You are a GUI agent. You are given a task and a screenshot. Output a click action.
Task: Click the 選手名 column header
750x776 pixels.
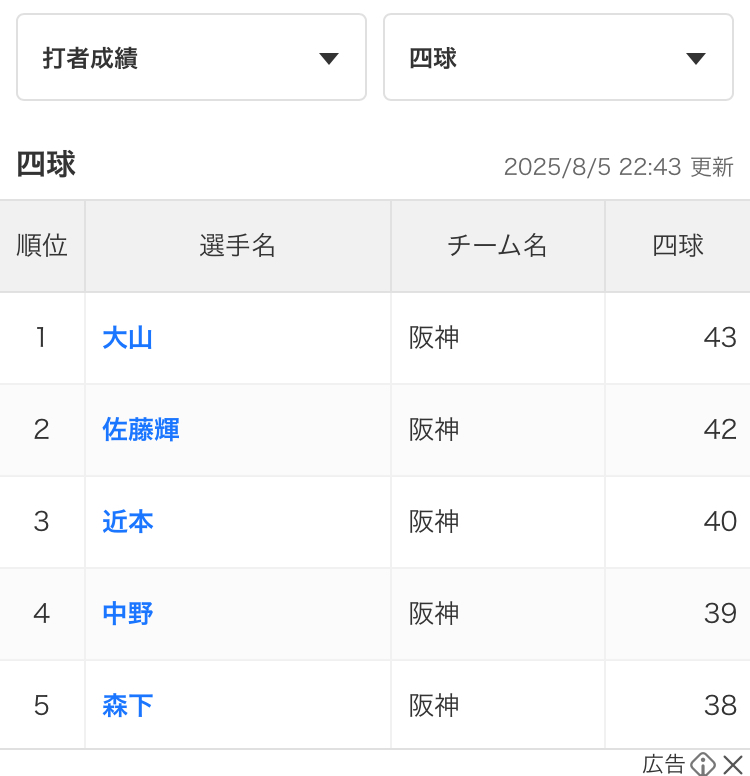click(237, 246)
